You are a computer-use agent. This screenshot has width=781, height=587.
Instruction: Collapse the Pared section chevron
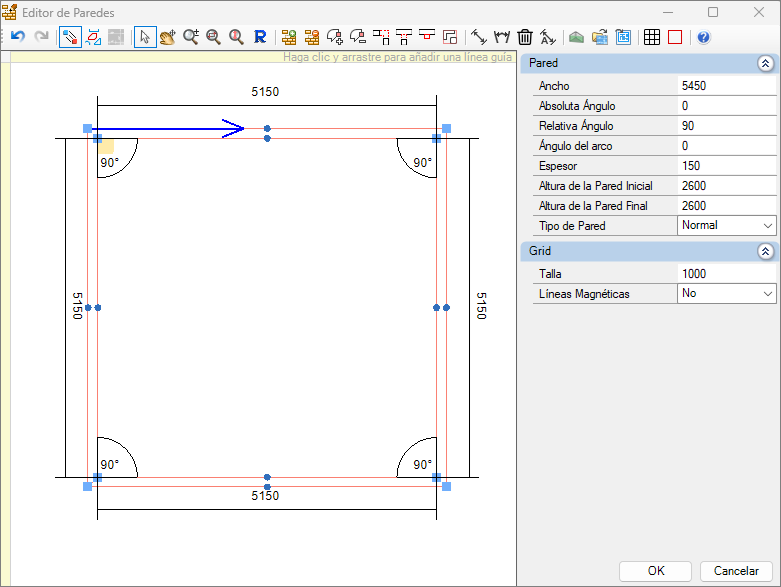[766, 63]
